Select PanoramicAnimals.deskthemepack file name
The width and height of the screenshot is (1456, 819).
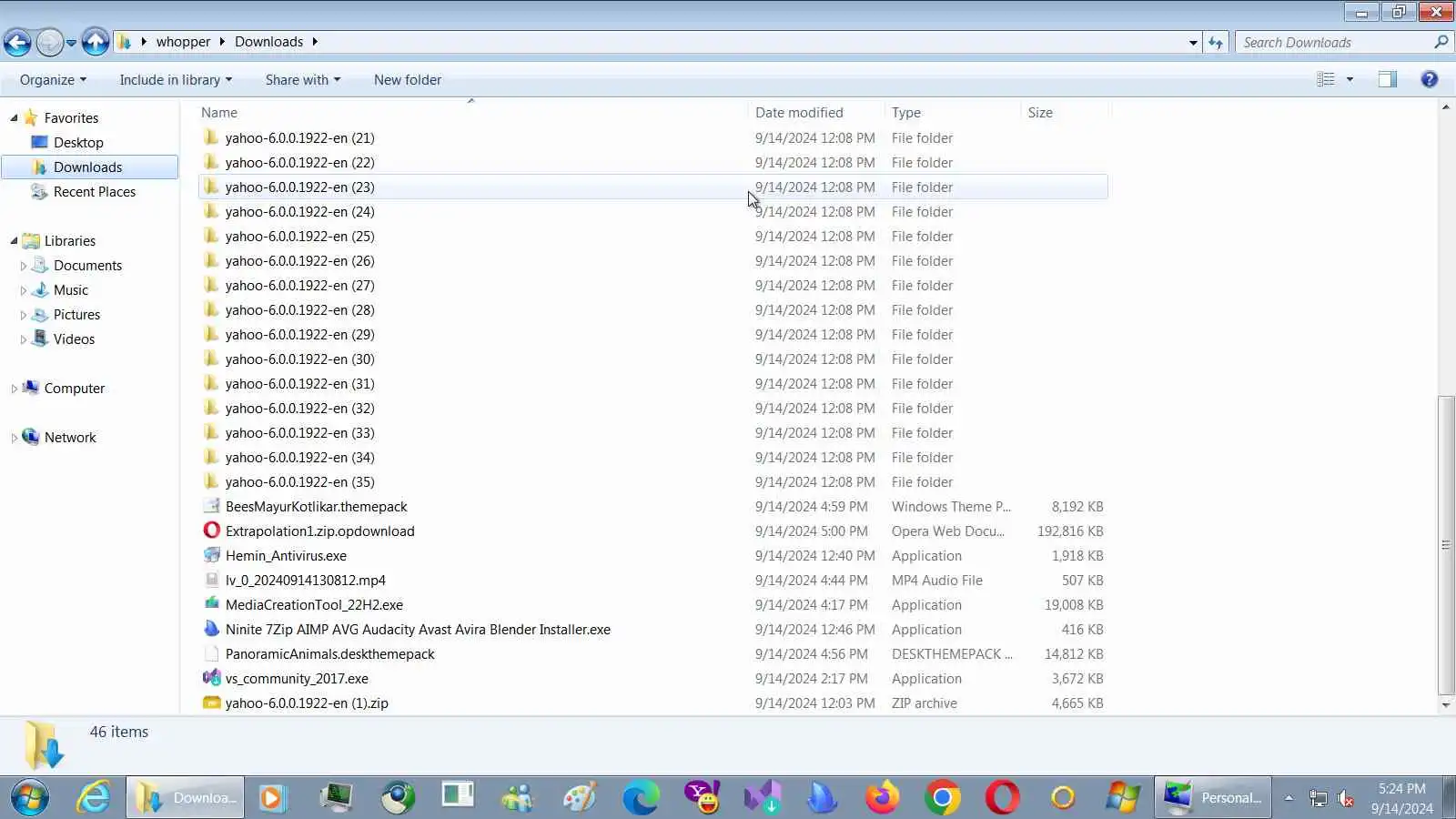pyautogui.click(x=330, y=653)
